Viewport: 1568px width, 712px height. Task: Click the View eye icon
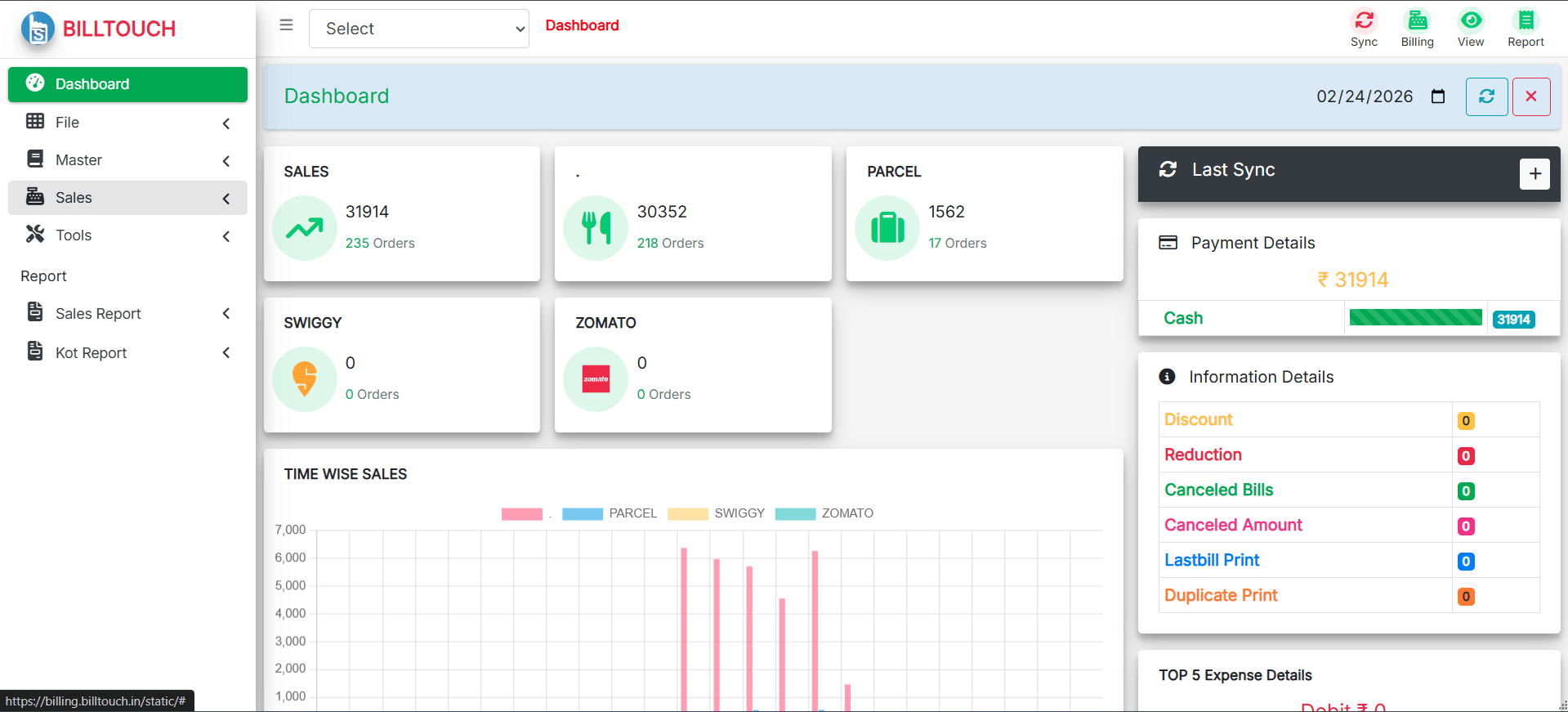click(x=1471, y=21)
